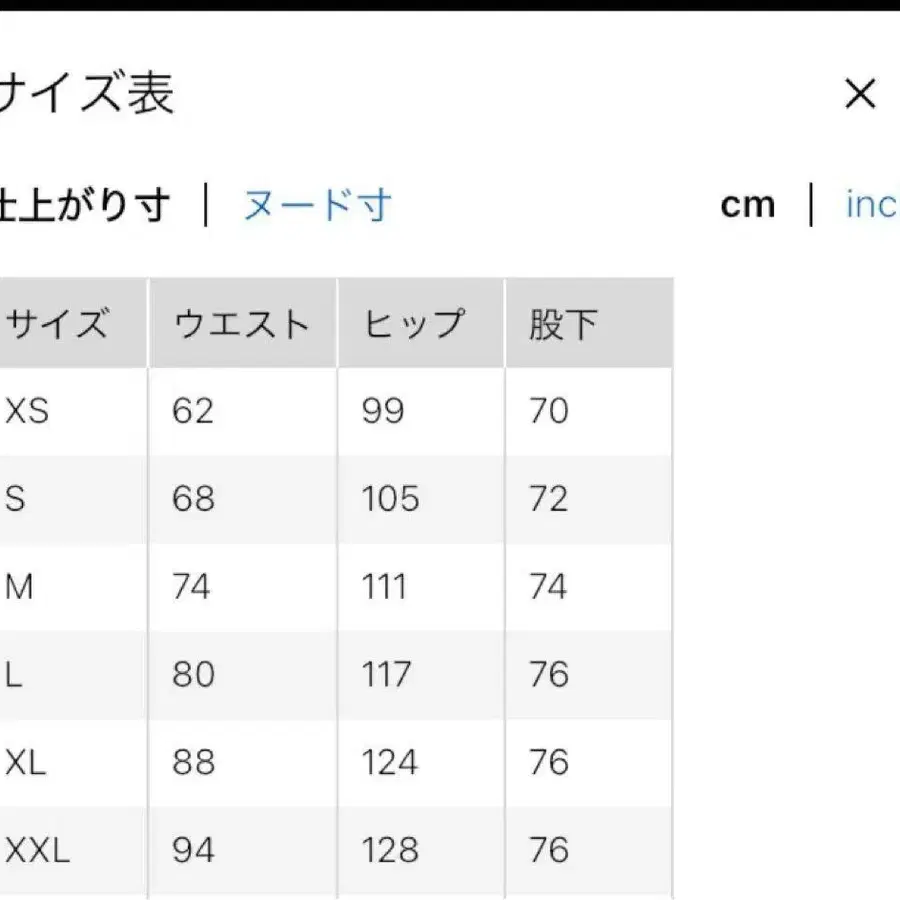Click the ヒップ column header
The width and height of the screenshot is (900, 900).
coord(413,321)
